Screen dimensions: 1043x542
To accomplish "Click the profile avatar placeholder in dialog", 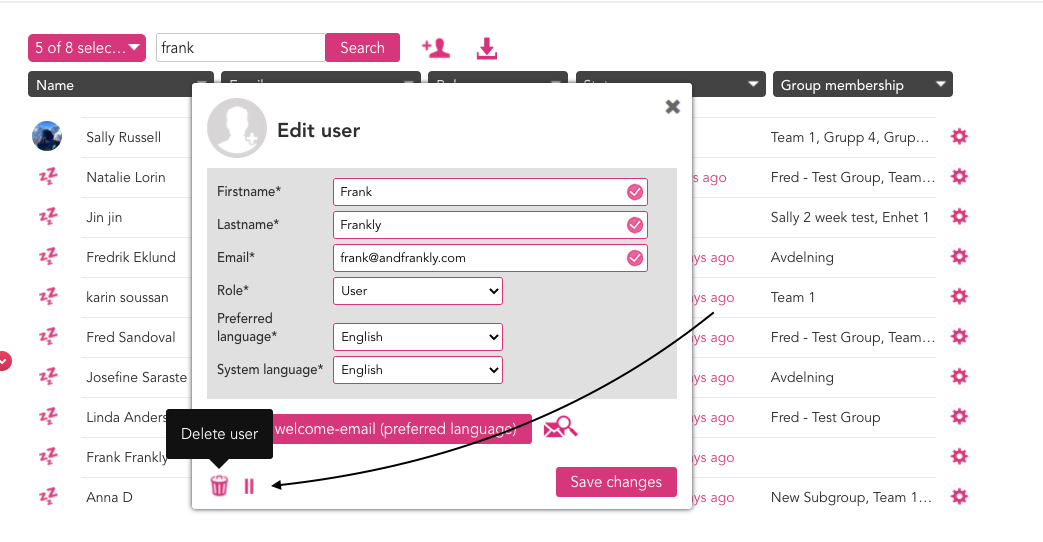I will 237,128.
